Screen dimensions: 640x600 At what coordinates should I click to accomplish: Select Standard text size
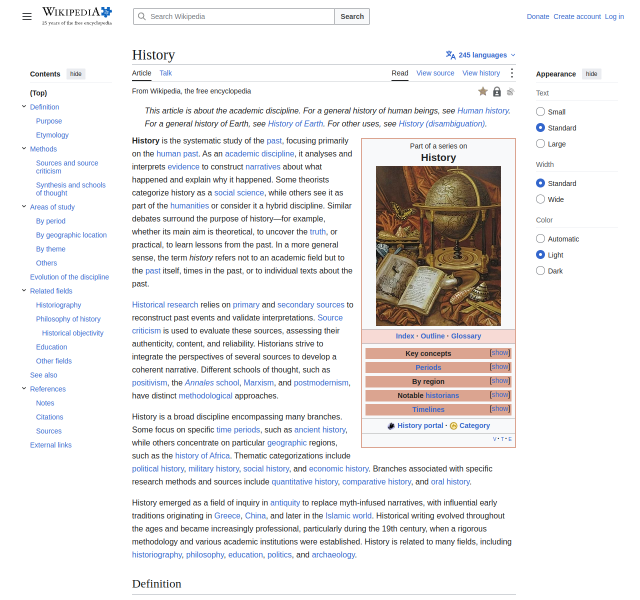click(540, 128)
